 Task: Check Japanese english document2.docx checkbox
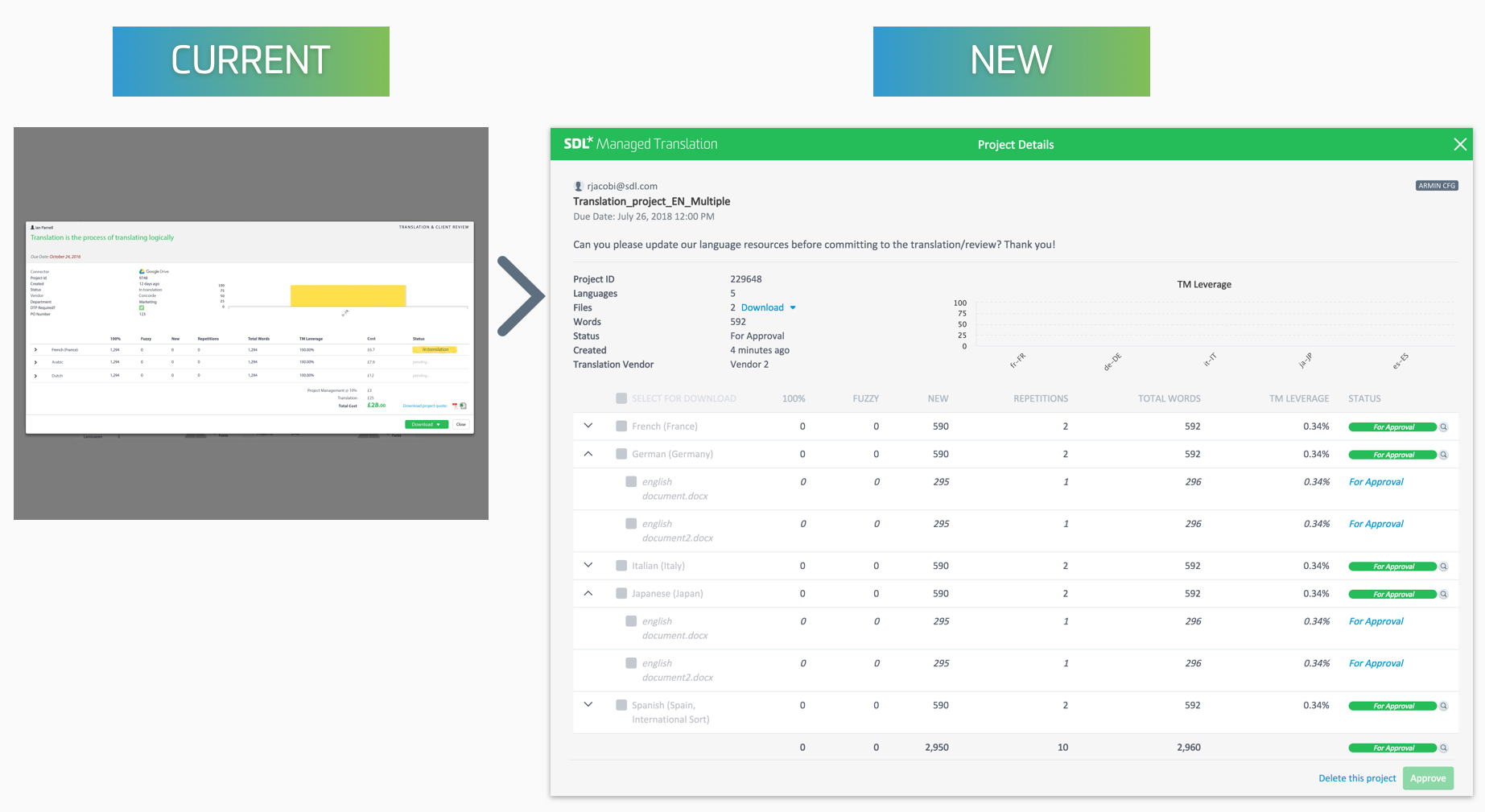coord(631,662)
